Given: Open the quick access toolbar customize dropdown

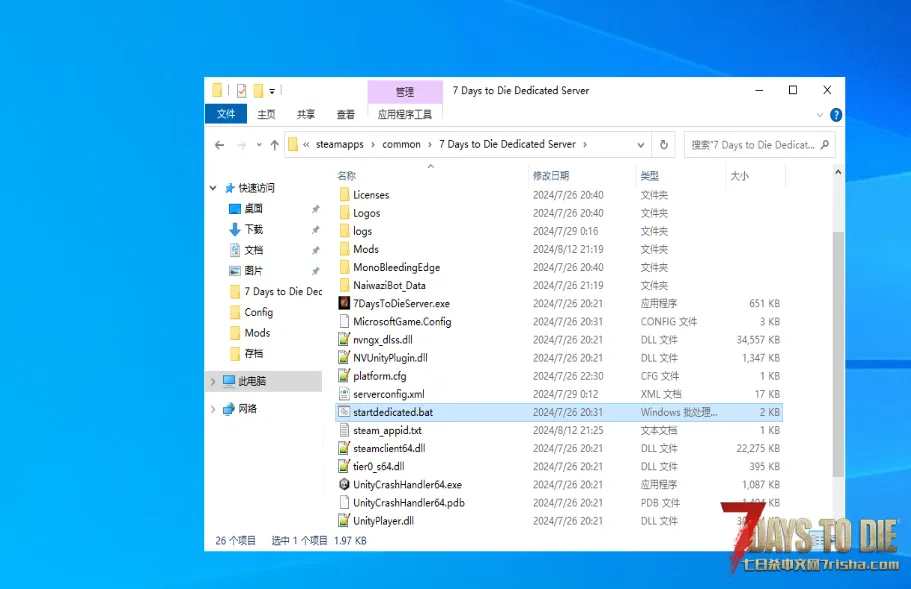Looking at the screenshot, I should click(x=272, y=91).
